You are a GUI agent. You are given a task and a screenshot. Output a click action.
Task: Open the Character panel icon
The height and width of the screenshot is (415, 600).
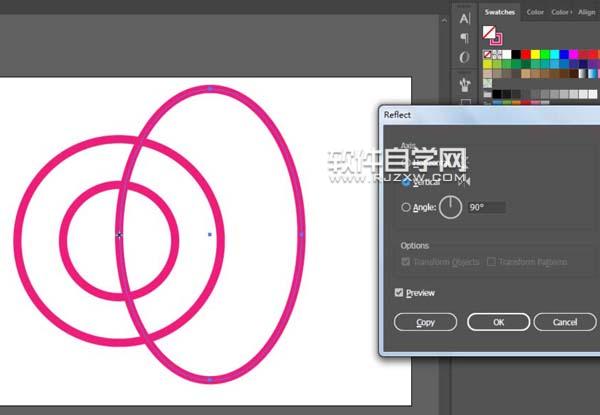(465, 18)
